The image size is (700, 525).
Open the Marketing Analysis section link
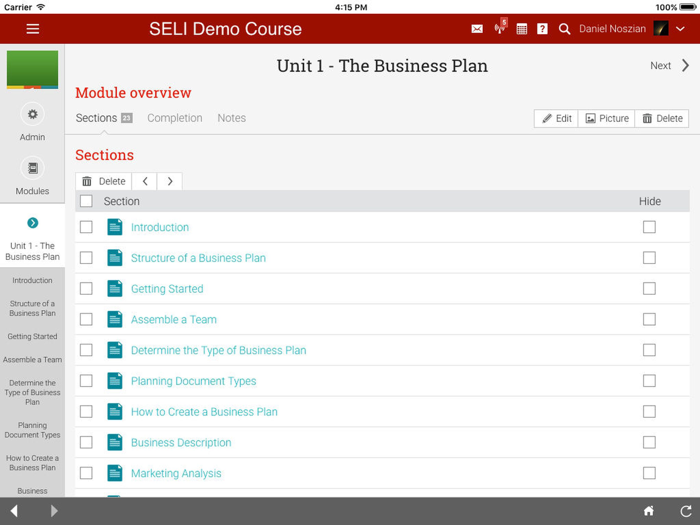[176, 473]
